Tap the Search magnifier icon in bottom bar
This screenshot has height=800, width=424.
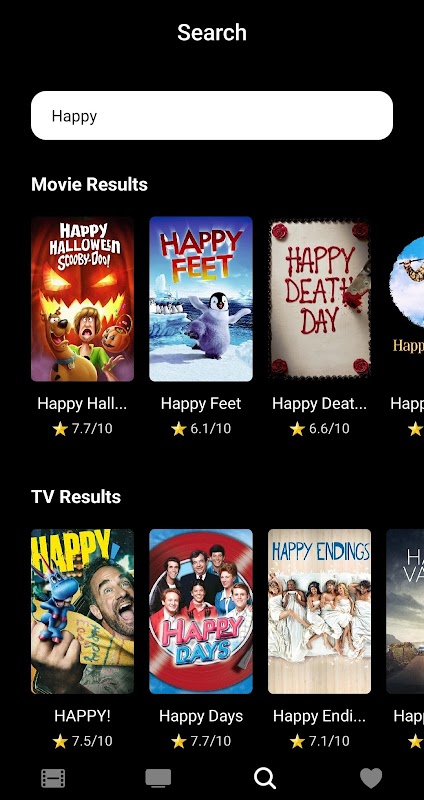coord(265,779)
